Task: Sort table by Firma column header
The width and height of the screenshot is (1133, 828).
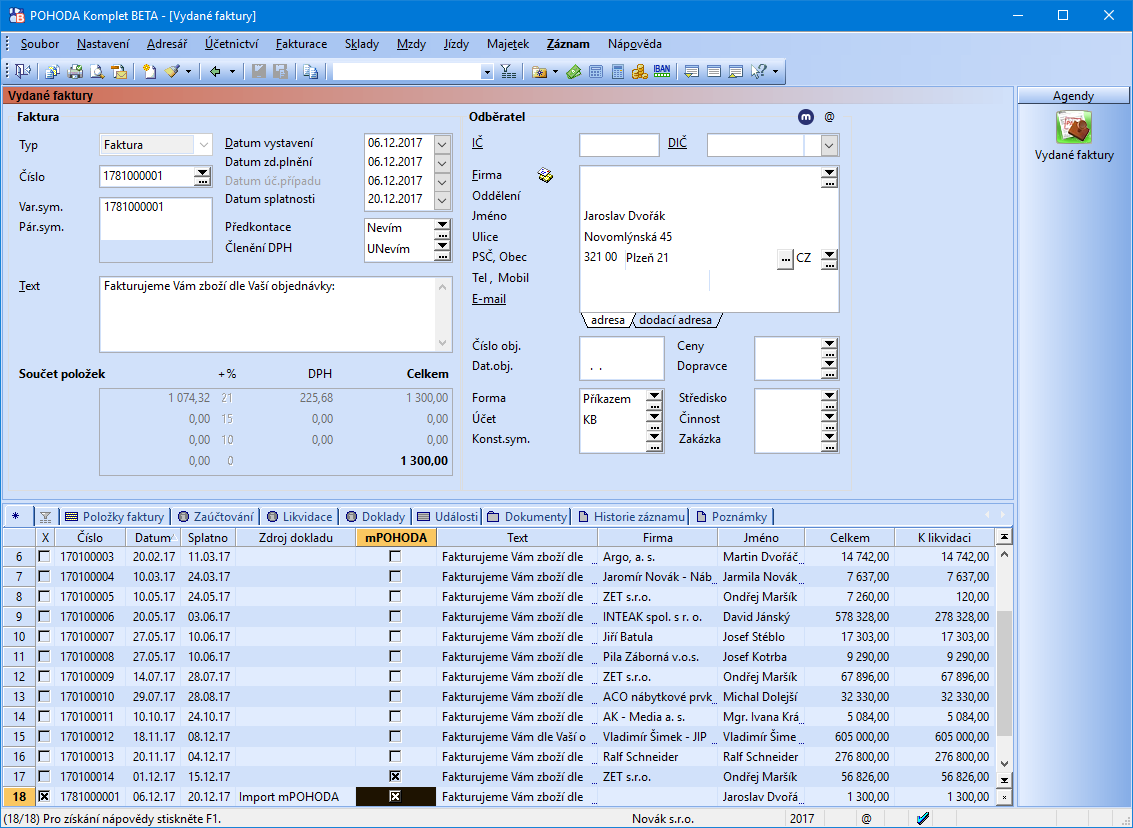Action: point(658,538)
